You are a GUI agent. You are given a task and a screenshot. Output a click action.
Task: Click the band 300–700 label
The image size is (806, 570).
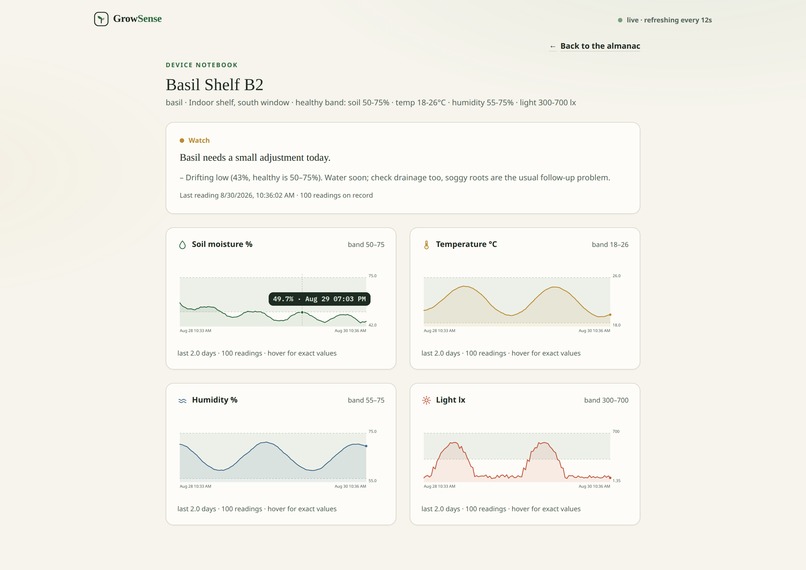point(606,400)
